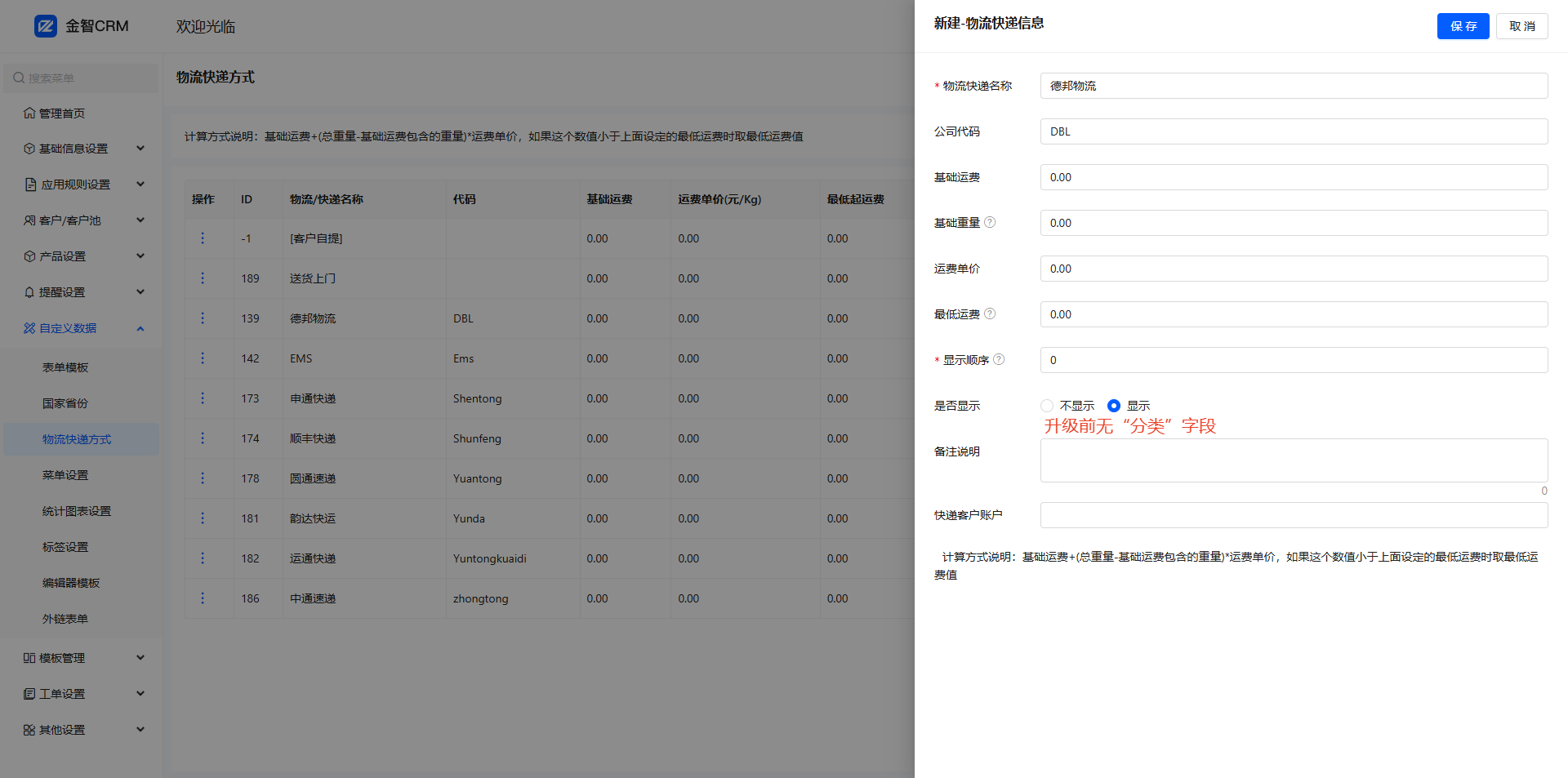Viewport: 1568px width, 778px height.
Task: Click the grid icon beside 其他设置
Action: (x=29, y=730)
